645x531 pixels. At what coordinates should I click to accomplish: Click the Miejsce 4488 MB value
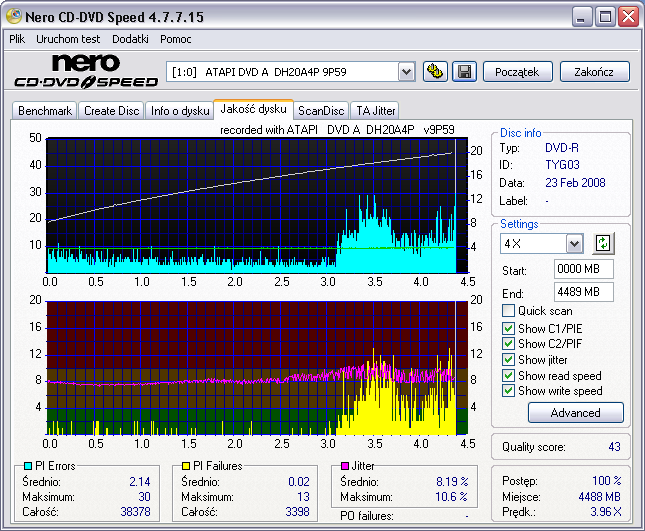pyautogui.click(x=599, y=497)
